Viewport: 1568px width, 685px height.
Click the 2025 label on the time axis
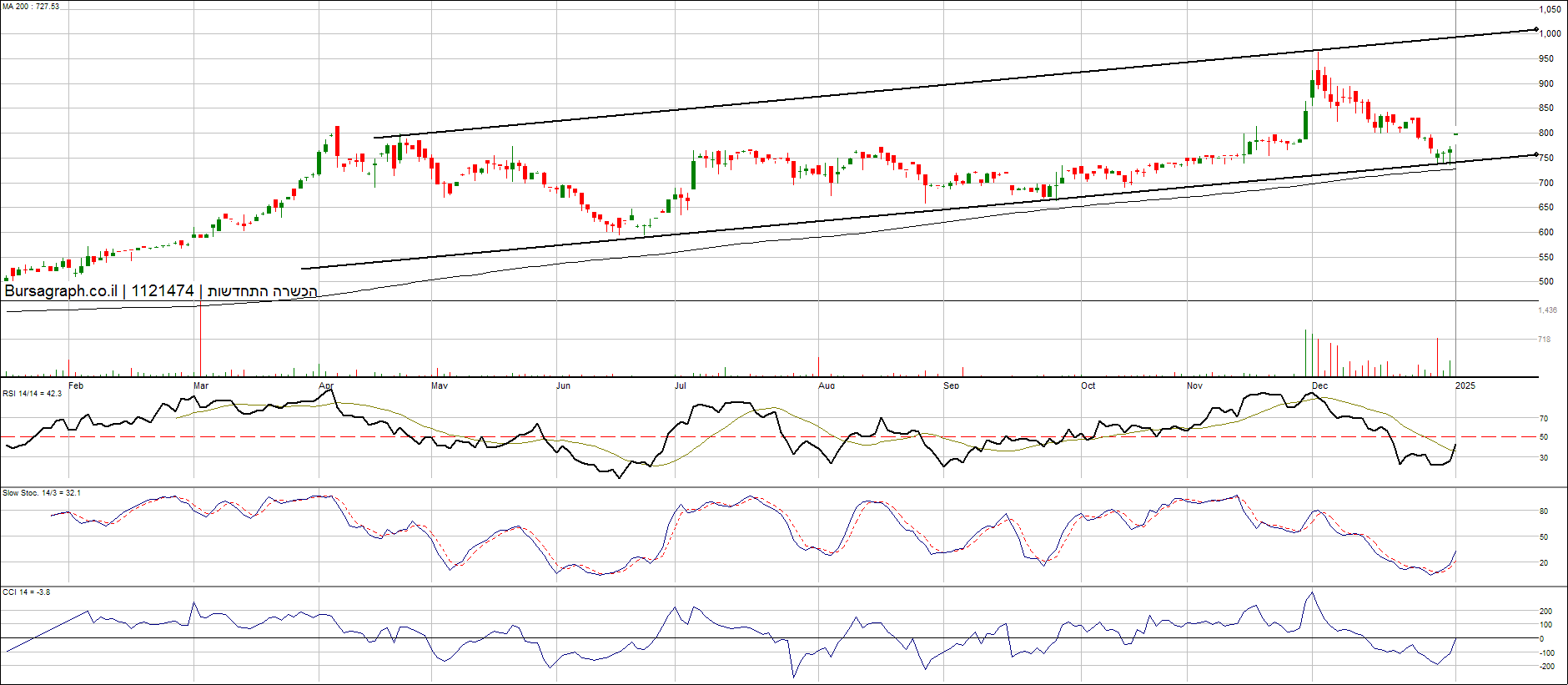(1465, 385)
